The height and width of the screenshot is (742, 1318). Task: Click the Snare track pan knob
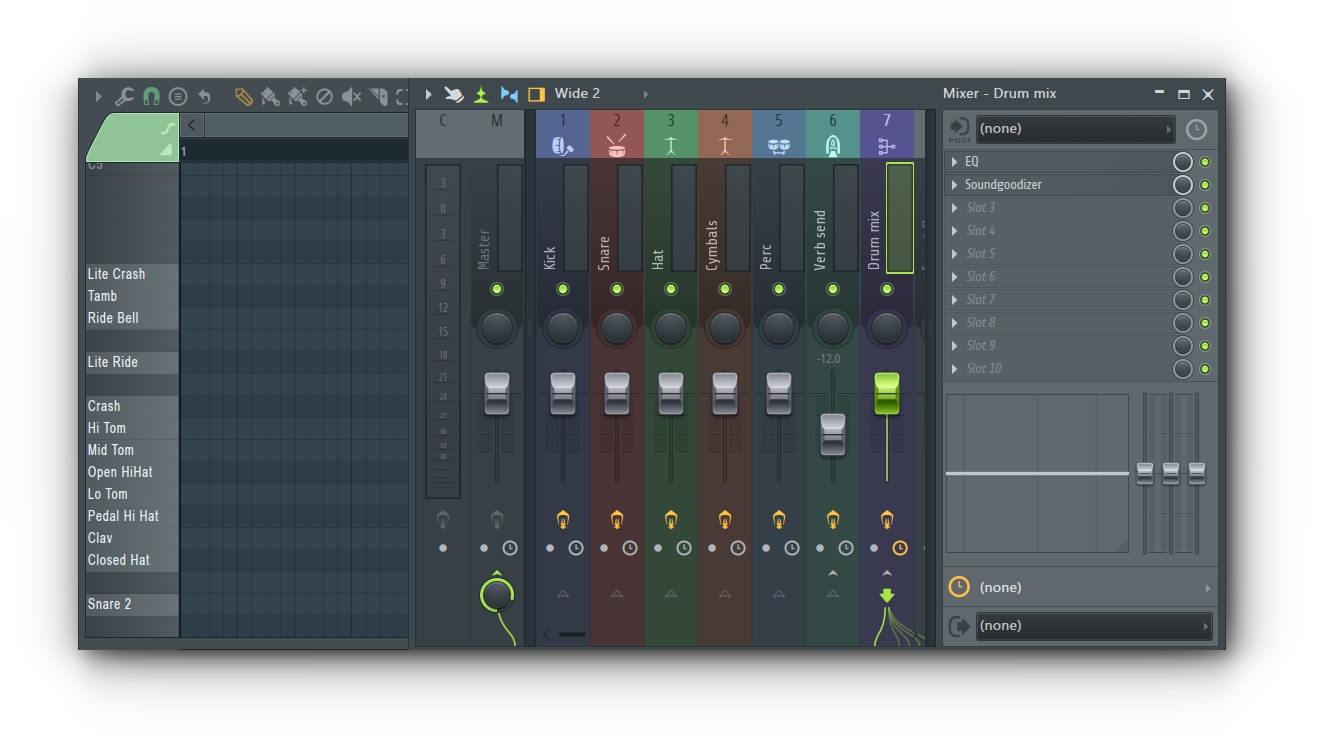point(616,327)
